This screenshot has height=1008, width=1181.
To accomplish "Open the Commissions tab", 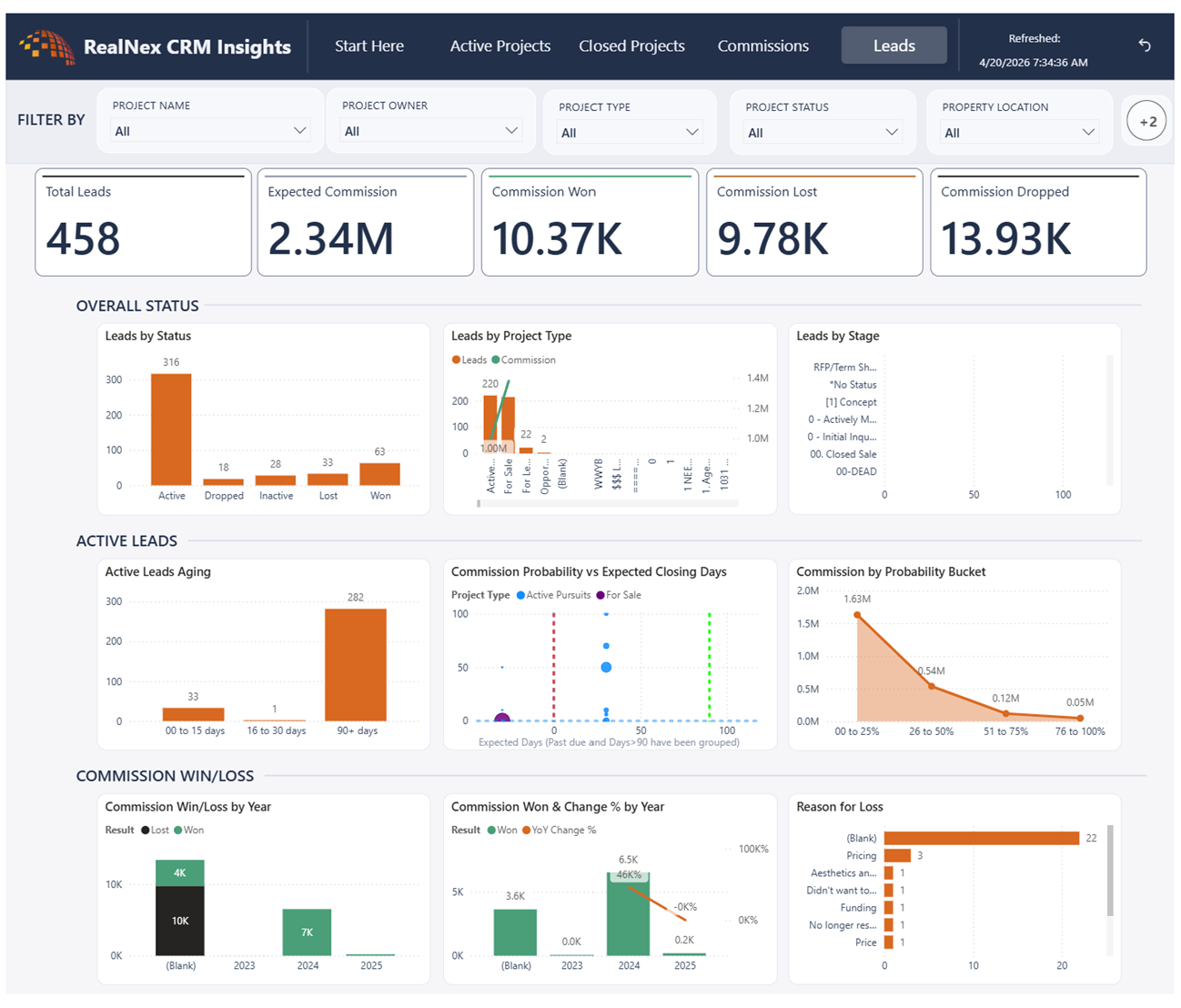I will [762, 45].
